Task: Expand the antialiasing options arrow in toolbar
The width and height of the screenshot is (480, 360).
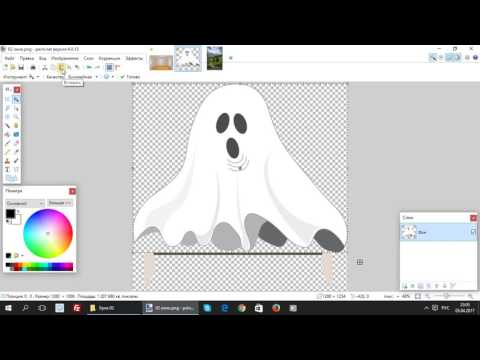Action: (112, 77)
